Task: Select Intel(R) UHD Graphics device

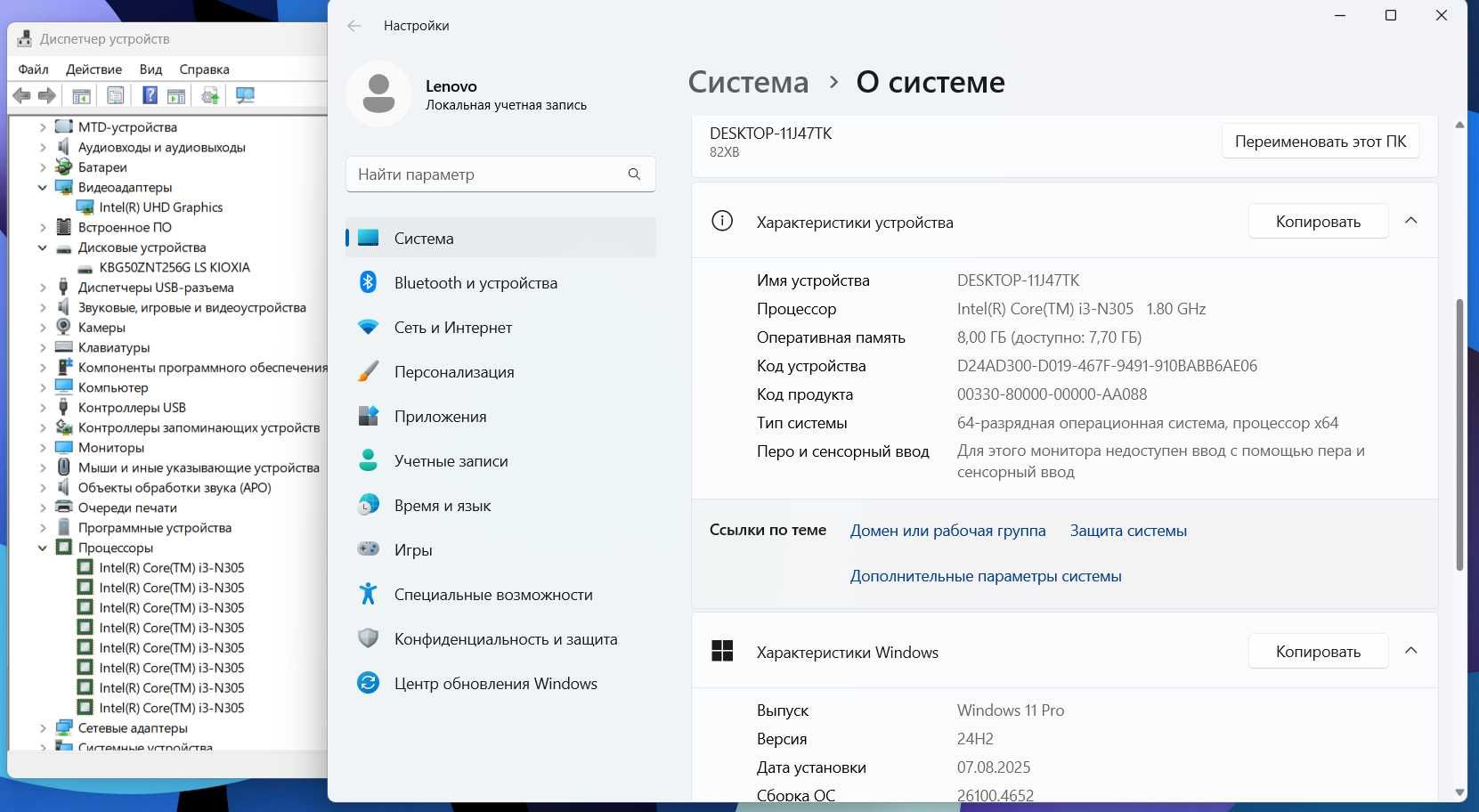Action: (160, 207)
